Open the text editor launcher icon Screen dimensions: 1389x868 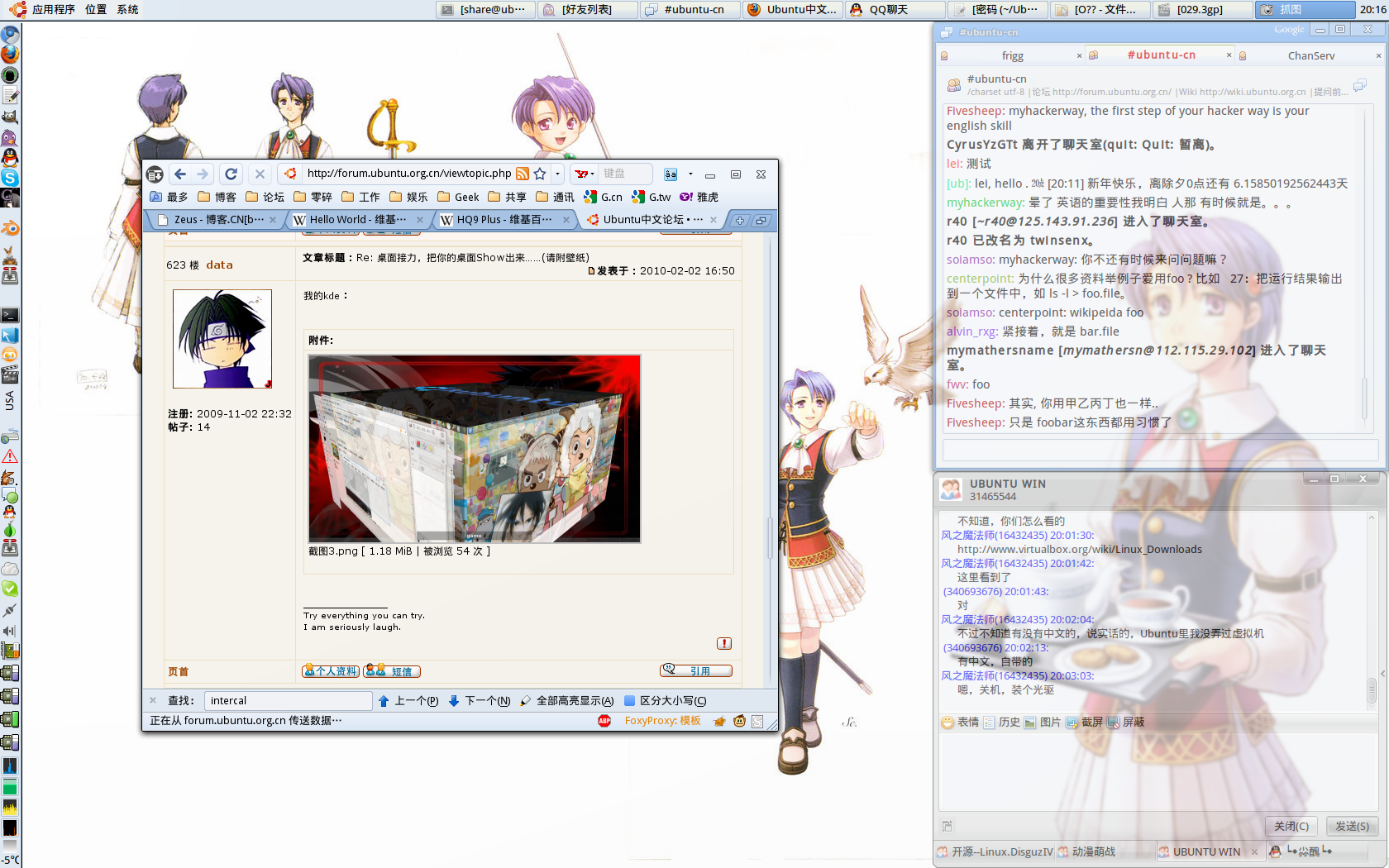click(x=9, y=96)
